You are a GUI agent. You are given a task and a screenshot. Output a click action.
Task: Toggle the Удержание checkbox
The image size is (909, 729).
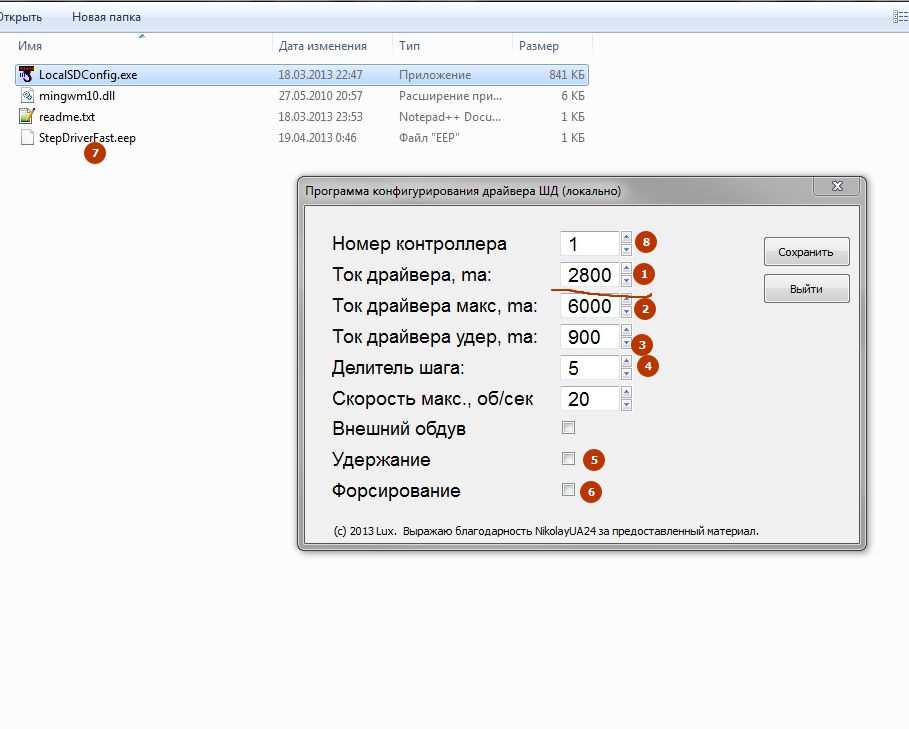click(568, 459)
